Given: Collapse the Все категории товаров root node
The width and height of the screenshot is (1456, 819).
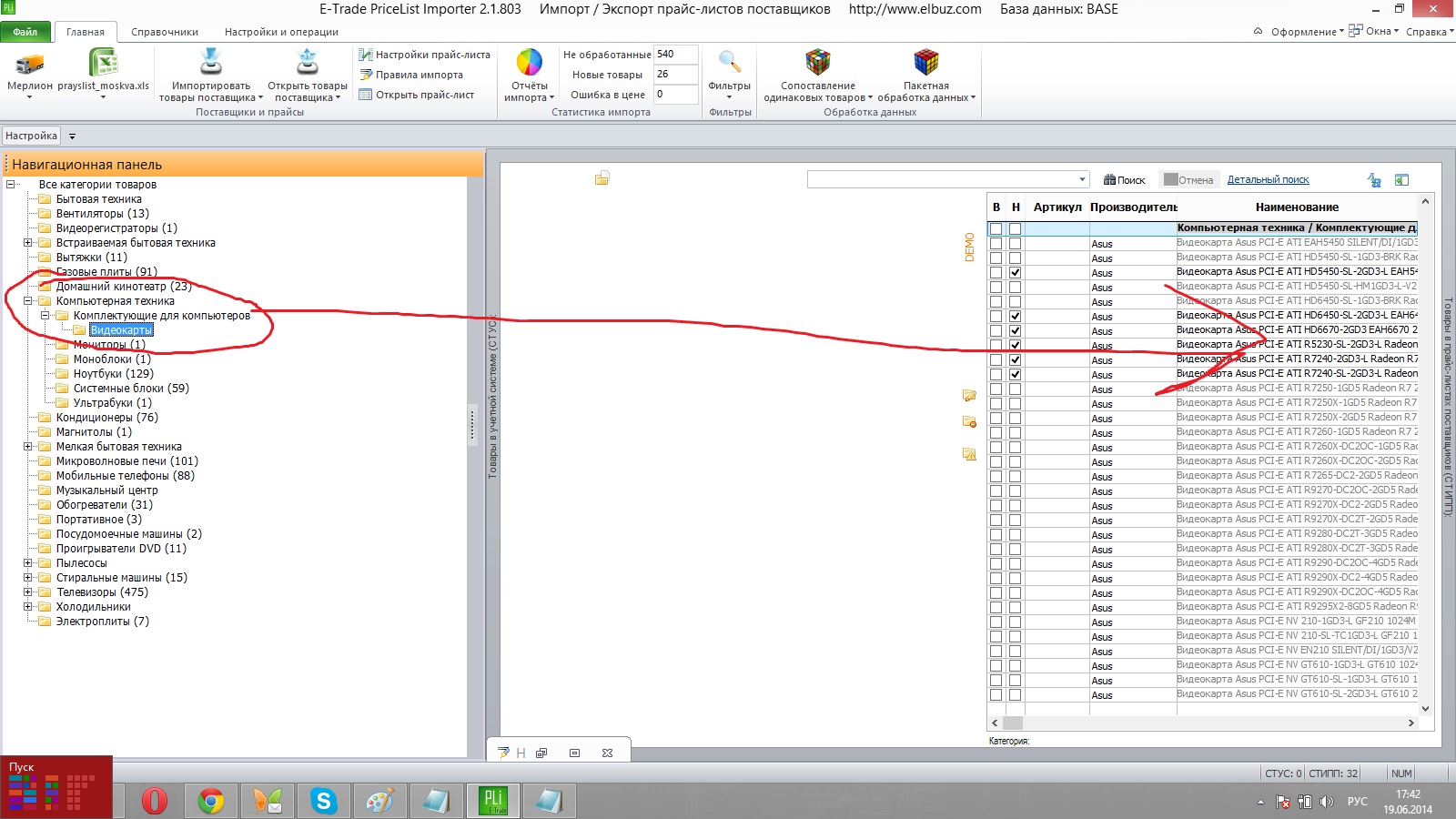Looking at the screenshot, I should [11, 185].
